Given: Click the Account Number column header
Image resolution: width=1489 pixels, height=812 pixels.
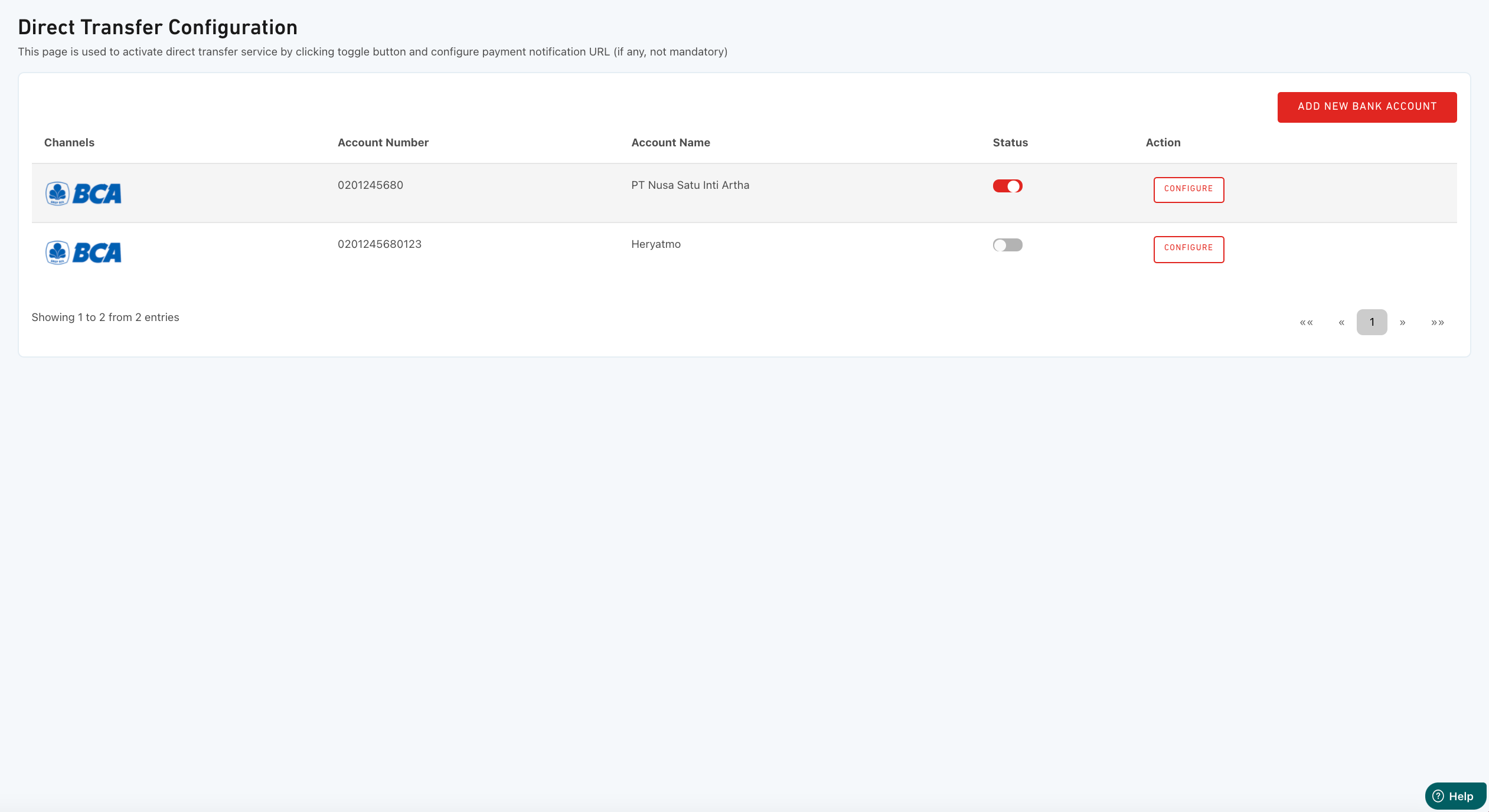Looking at the screenshot, I should (383, 143).
